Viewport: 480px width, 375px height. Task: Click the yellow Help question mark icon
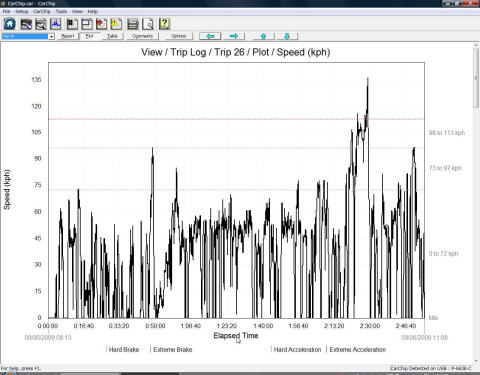164,24
